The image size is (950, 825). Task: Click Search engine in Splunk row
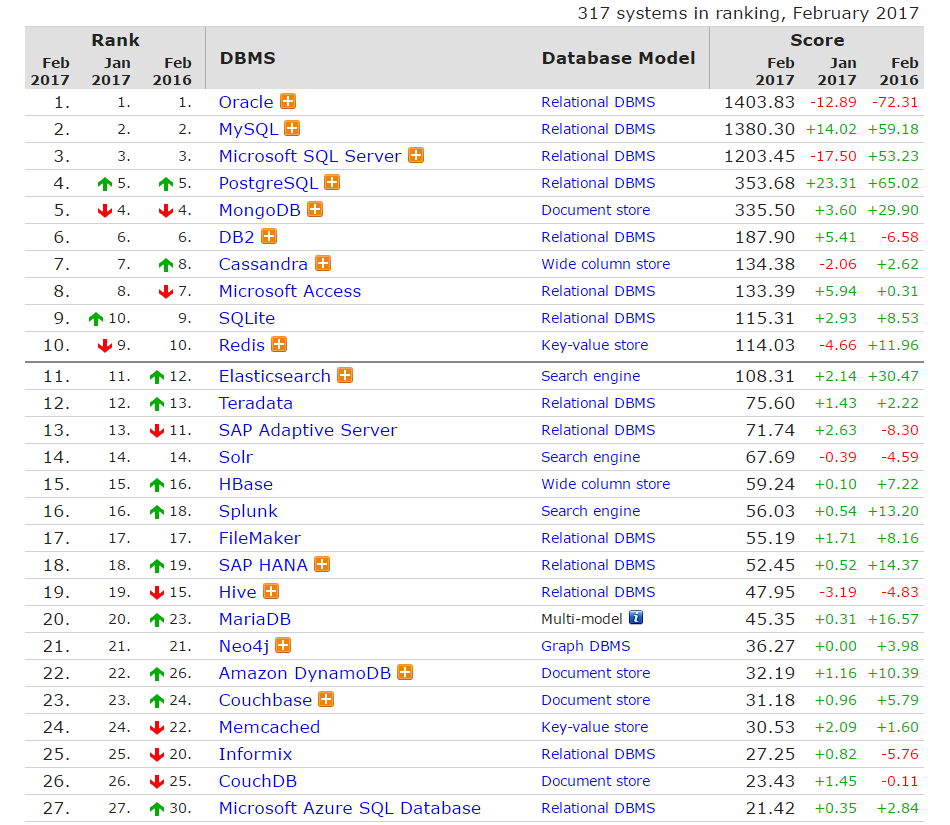[x=591, y=511]
